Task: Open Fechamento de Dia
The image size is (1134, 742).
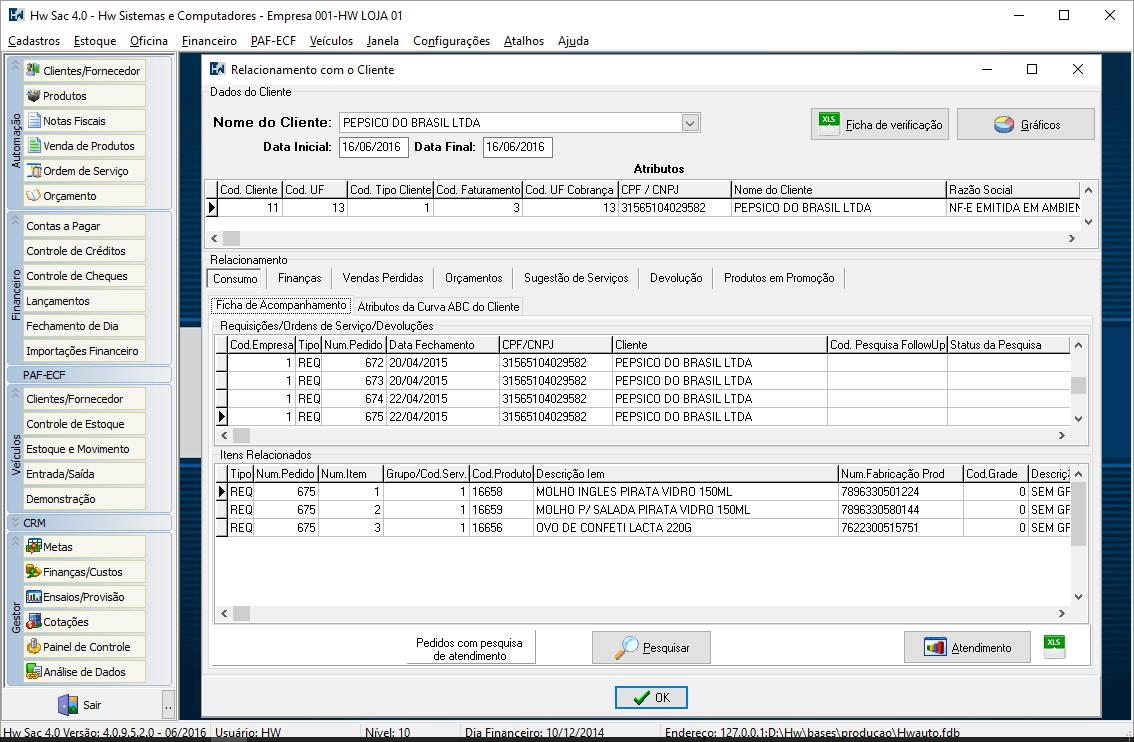Action: [85, 326]
